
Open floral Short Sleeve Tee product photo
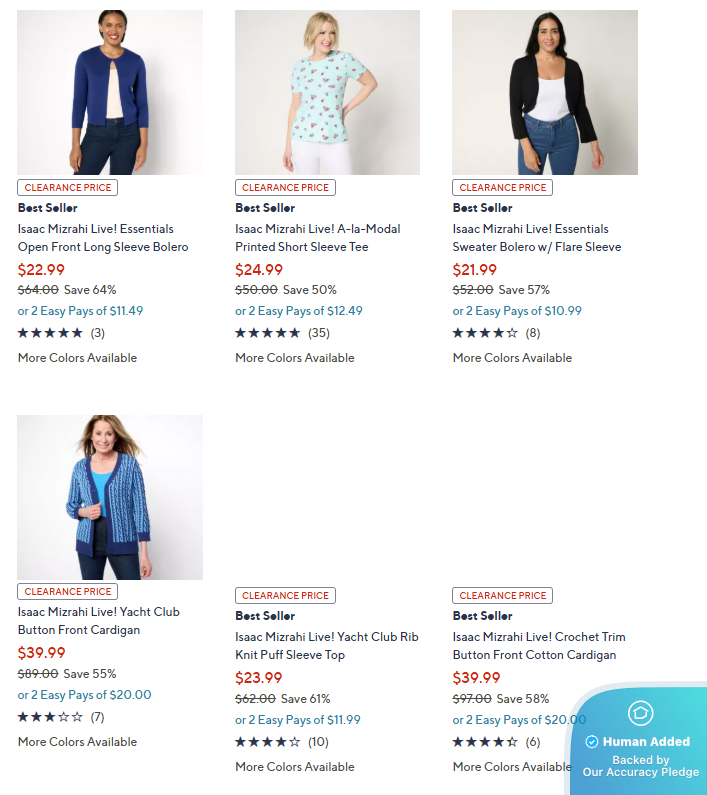click(327, 92)
